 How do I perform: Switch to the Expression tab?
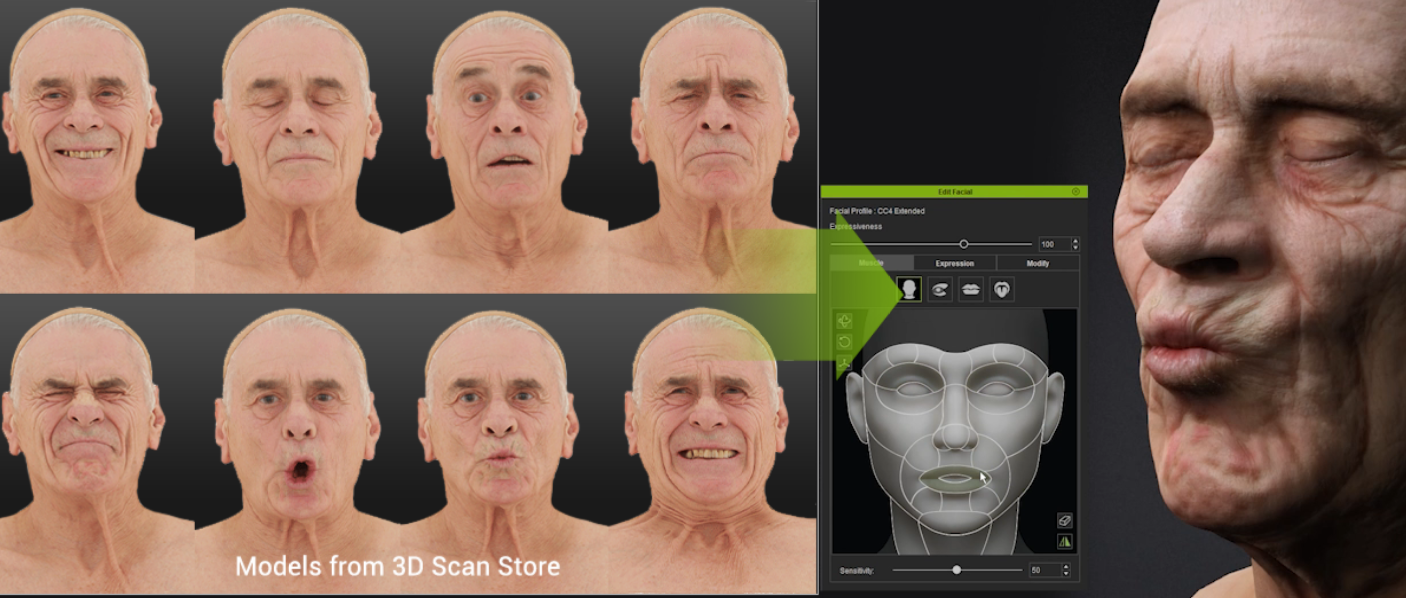tap(955, 263)
